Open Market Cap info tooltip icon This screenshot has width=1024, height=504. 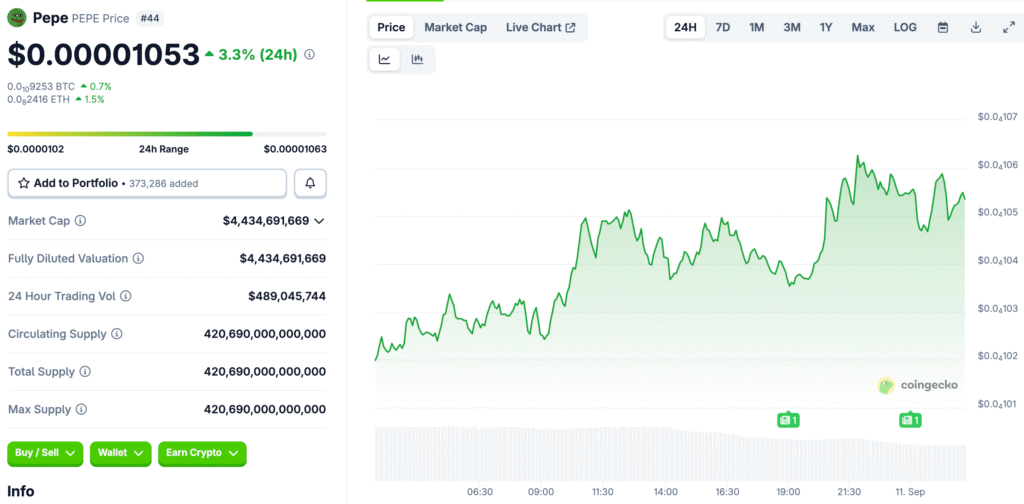click(80, 221)
